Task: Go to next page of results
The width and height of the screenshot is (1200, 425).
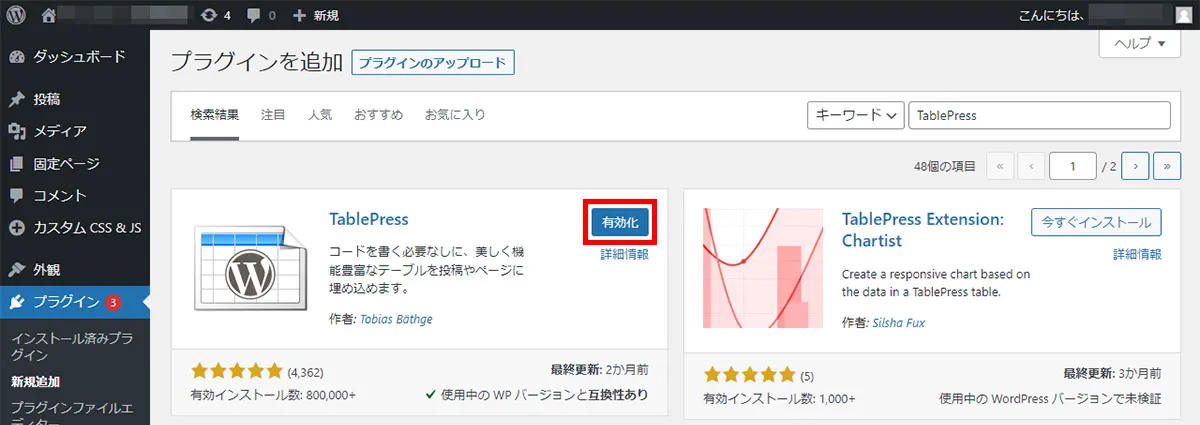Action: click(x=1135, y=166)
